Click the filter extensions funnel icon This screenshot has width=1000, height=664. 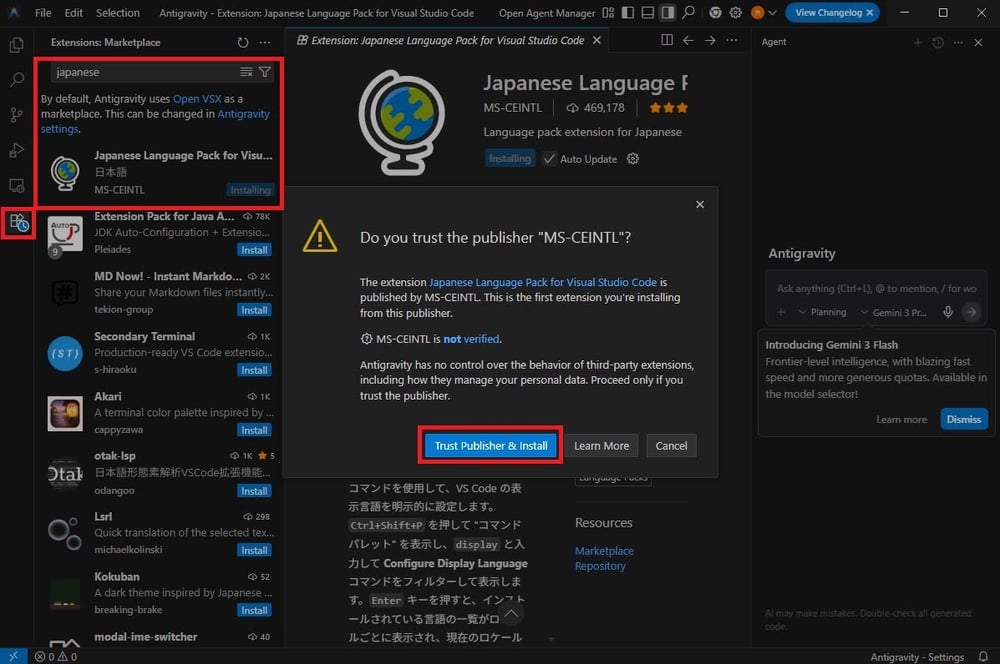[x=265, y=72]
